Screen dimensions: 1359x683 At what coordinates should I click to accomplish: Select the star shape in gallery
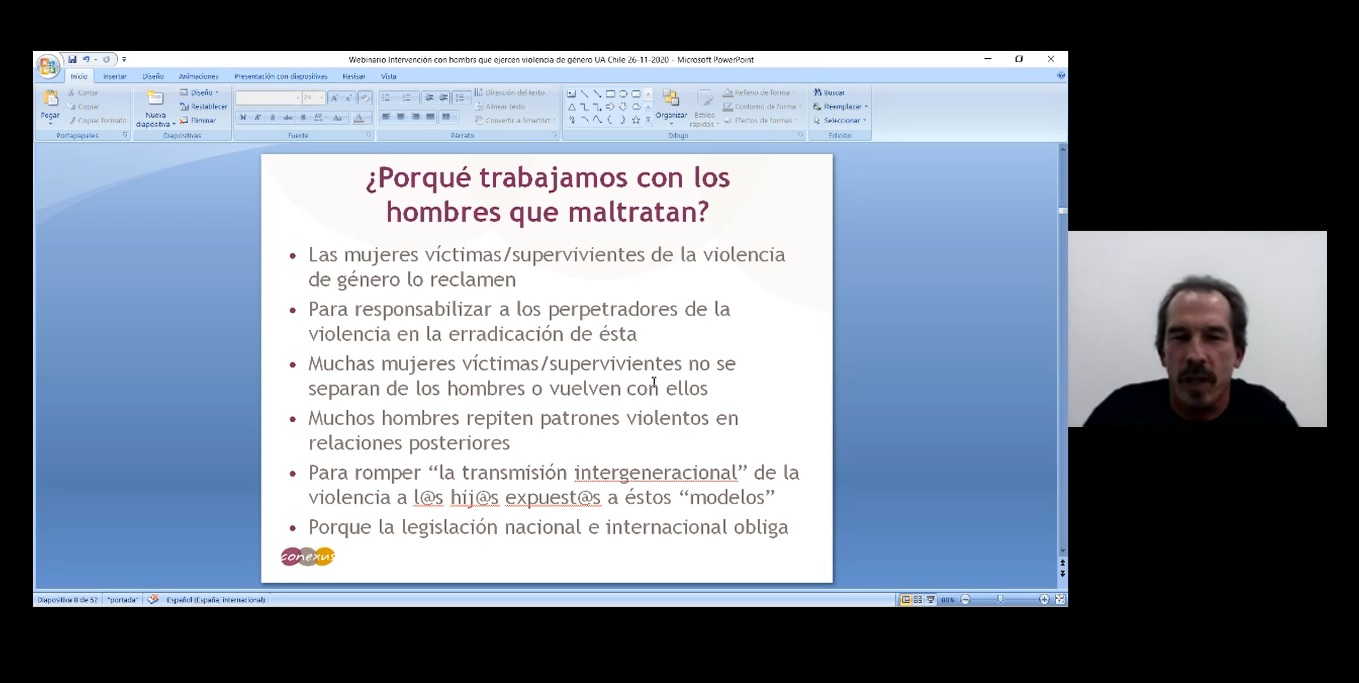tap(636, 120)
